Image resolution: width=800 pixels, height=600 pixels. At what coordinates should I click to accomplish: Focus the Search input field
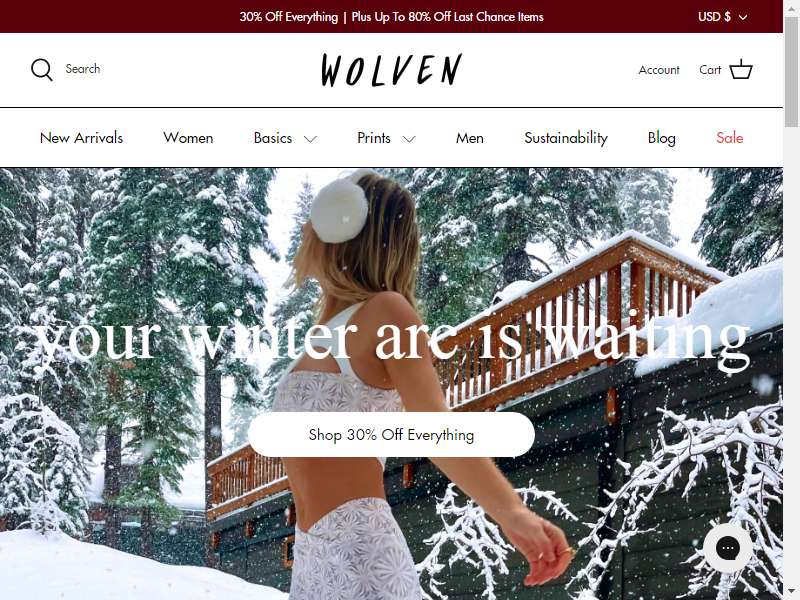coord(83,69)
